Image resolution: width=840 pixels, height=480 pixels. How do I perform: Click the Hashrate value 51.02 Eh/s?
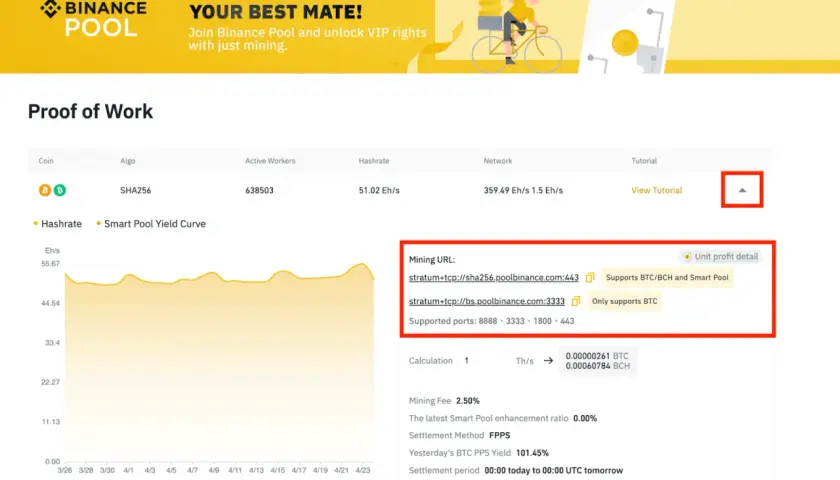[379, 190]
